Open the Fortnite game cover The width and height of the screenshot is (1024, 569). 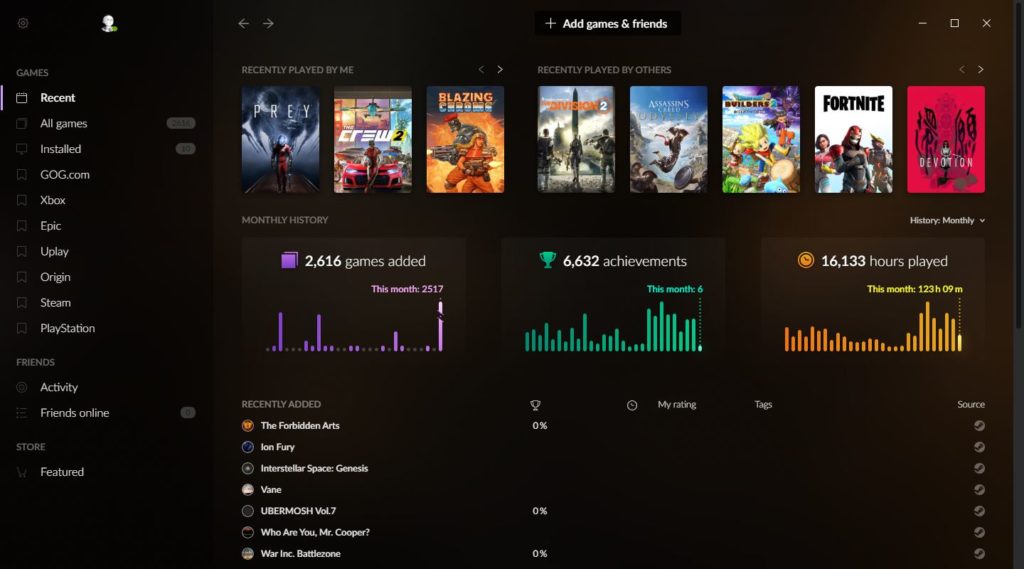pyautogui.click(x=853, y=139)
